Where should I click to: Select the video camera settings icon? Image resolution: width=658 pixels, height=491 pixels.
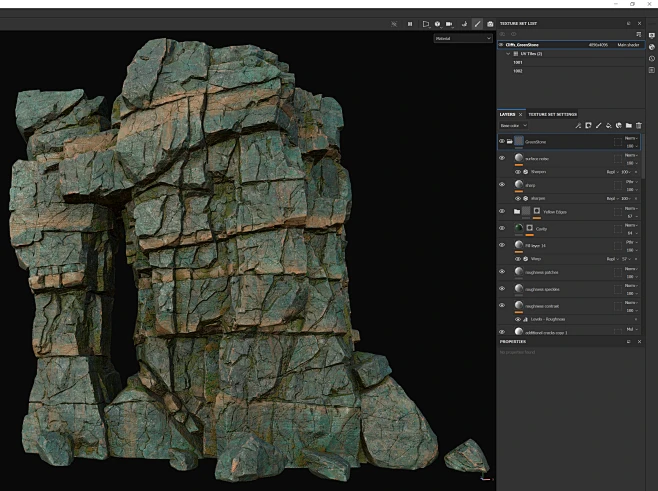pos(449,23)
